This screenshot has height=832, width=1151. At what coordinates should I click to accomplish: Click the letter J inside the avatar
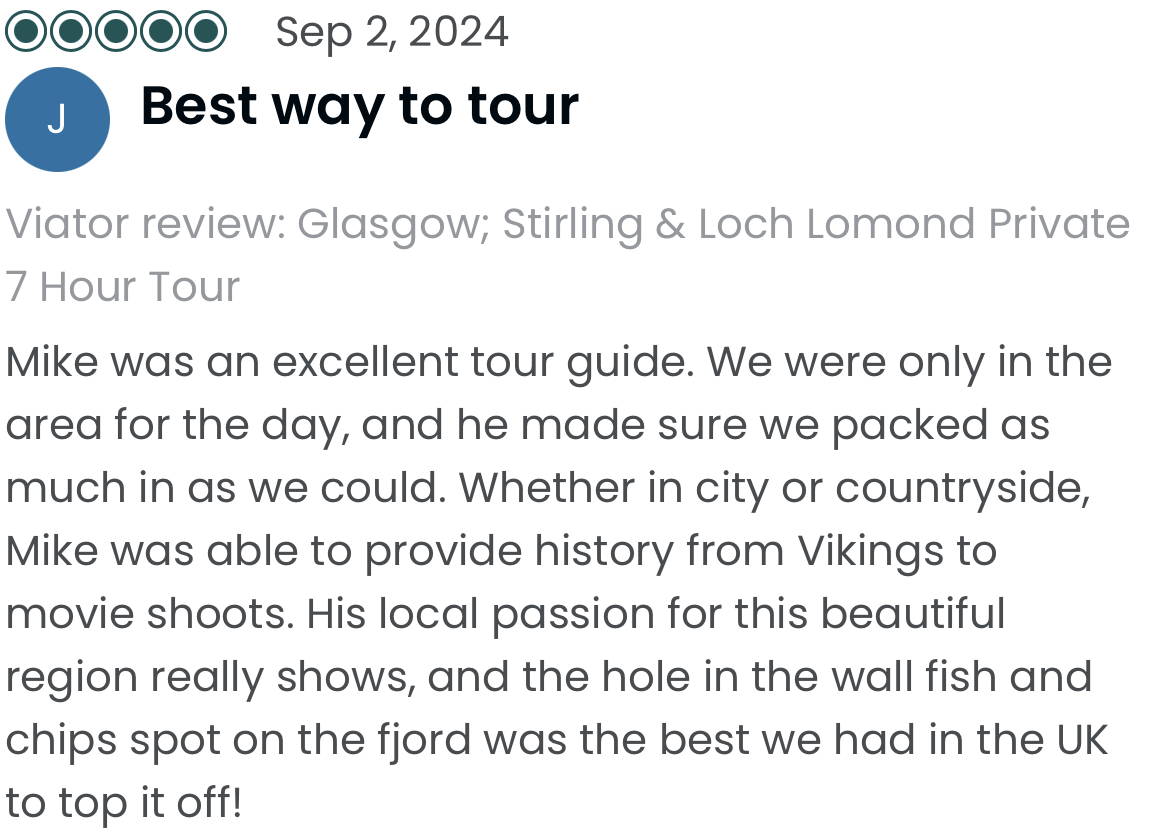(x=57, y=119)
